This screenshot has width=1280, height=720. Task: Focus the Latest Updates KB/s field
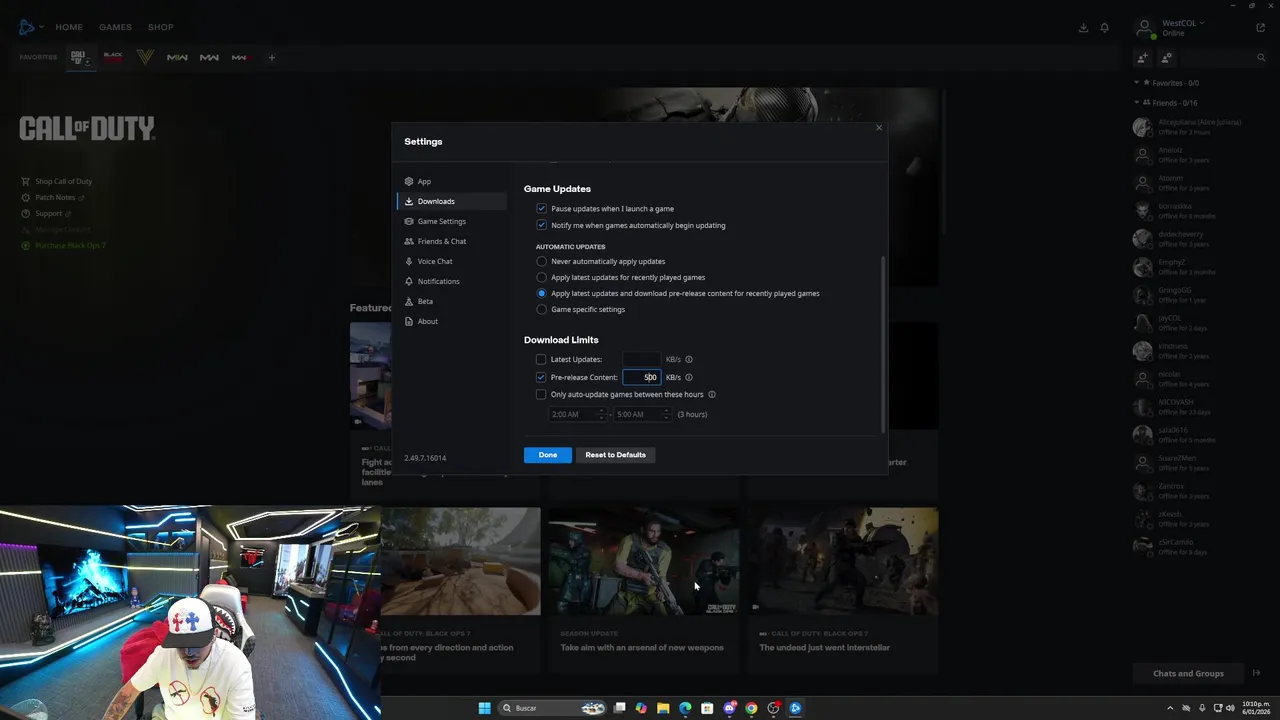click(x=642, y=359)
